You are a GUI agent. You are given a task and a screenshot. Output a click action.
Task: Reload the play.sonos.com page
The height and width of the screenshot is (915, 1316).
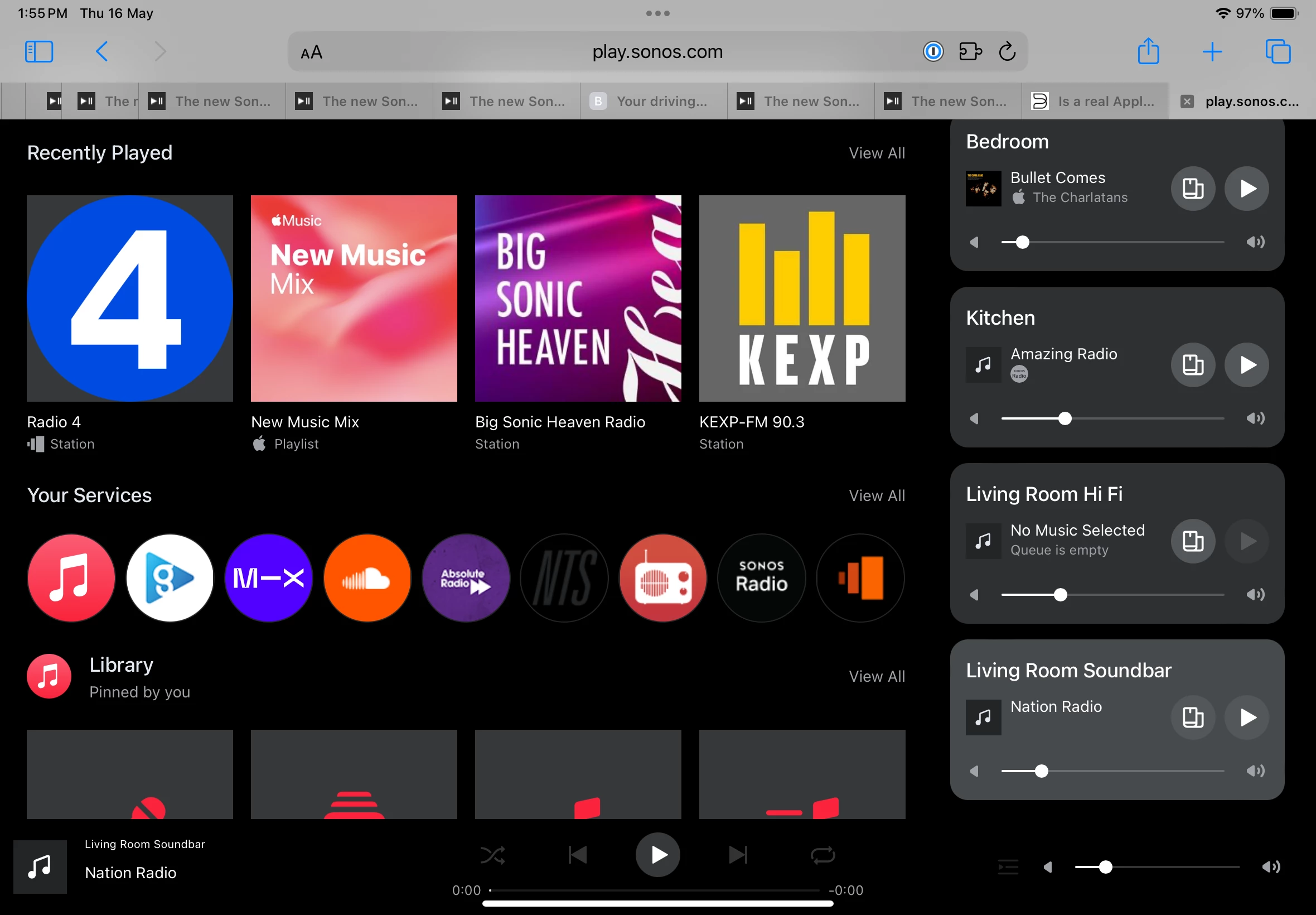pos(1007,51)
